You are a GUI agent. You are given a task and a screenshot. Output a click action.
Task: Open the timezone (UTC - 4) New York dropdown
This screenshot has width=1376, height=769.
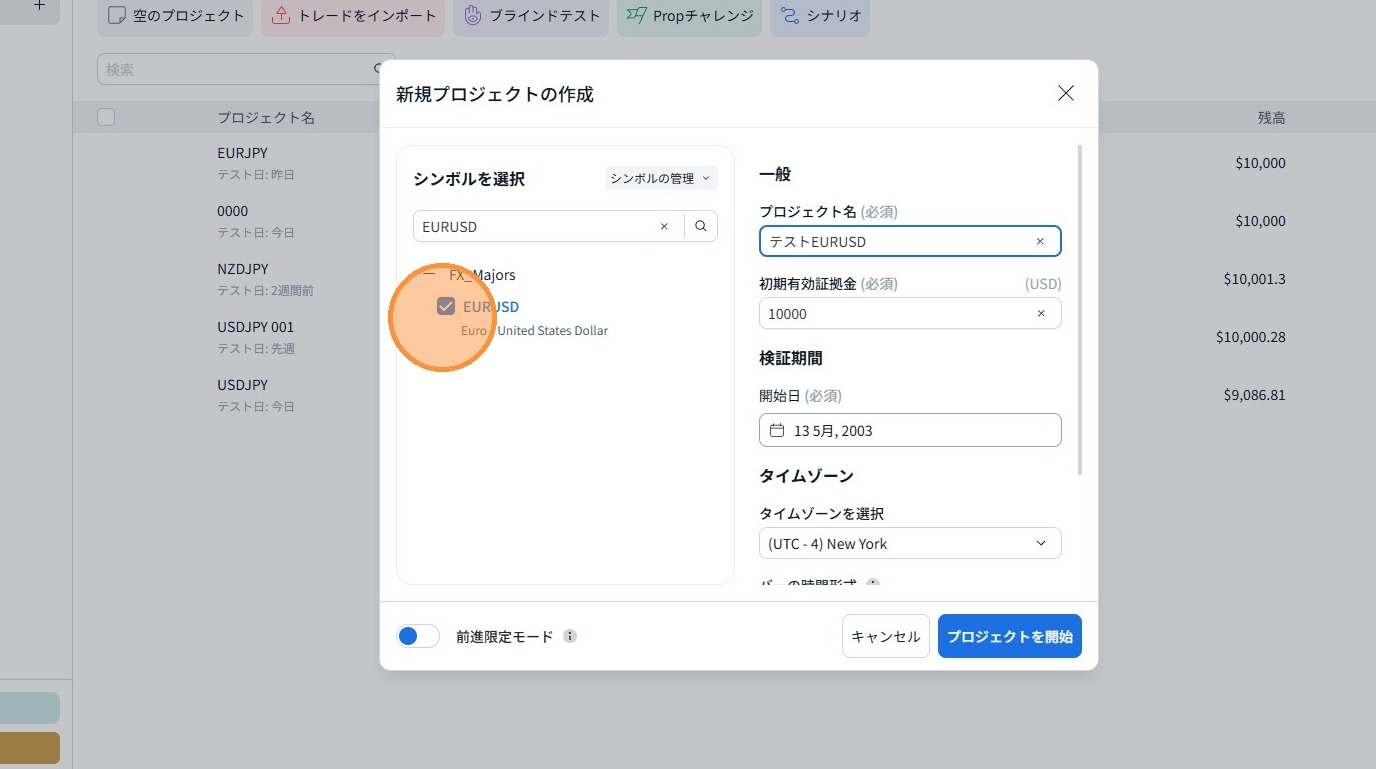pos(910,543)
